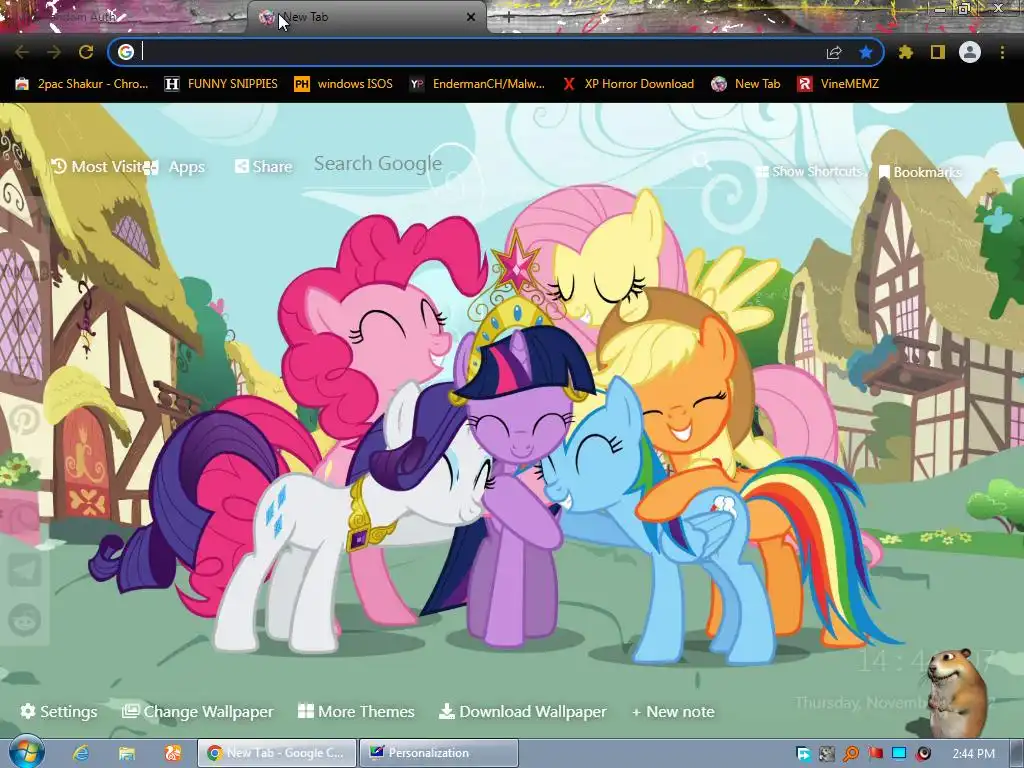Click the orange app icon beside Explorer
Image resolution: width=1024 pixels, height=768 pixels.
point(172,753)
